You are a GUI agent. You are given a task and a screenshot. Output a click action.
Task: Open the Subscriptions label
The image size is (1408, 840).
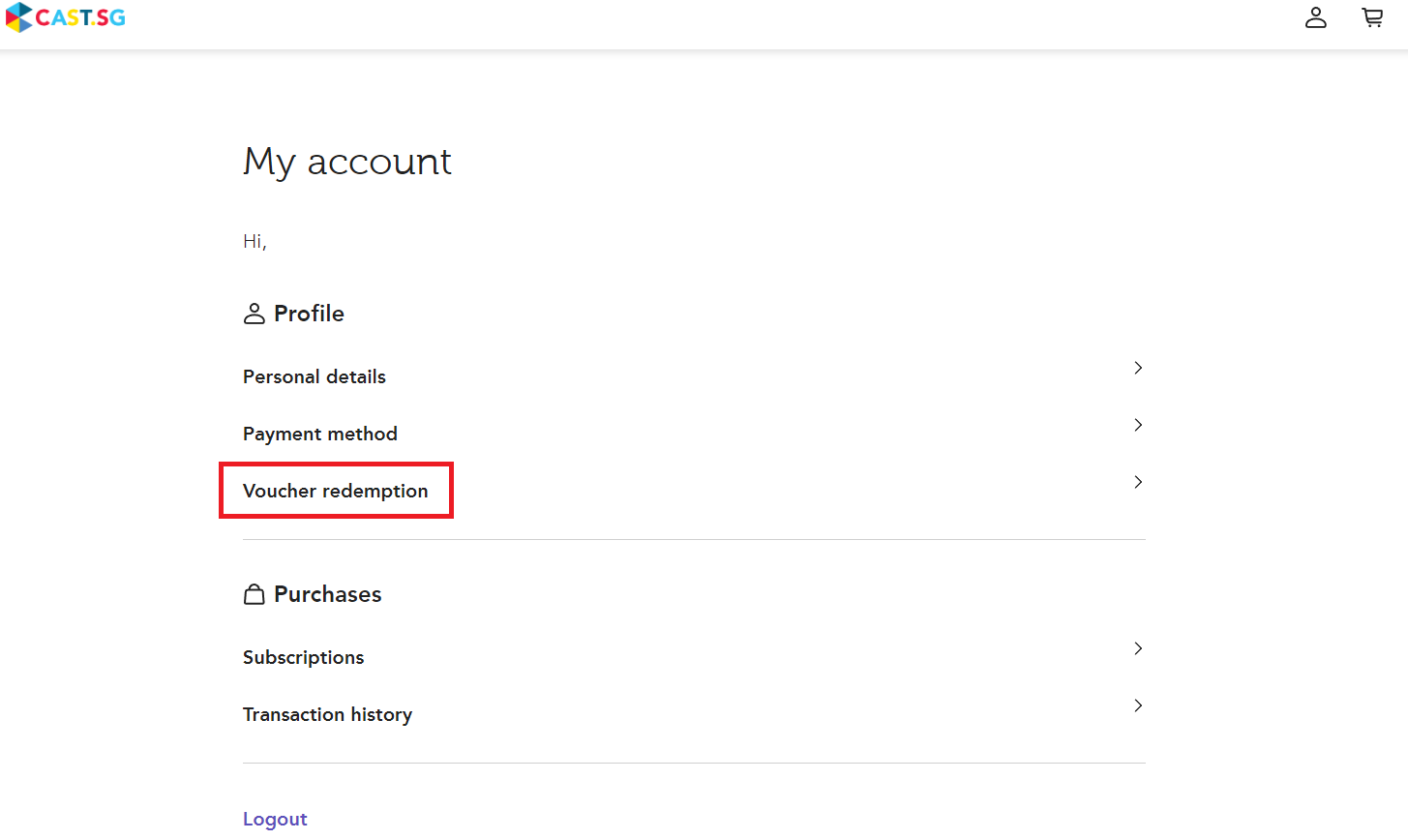(303, 657)
